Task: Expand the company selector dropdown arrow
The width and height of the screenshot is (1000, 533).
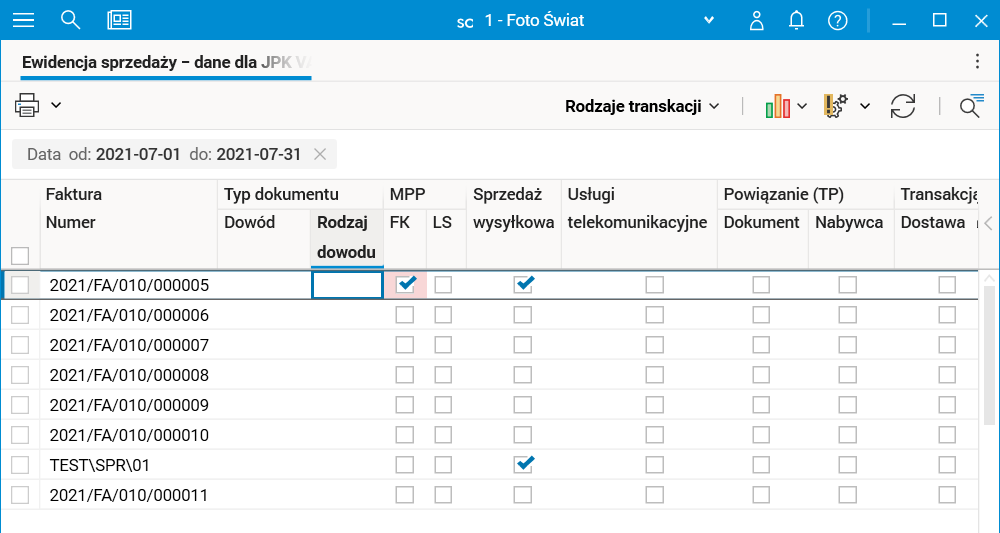Action: tap(709, 20)
